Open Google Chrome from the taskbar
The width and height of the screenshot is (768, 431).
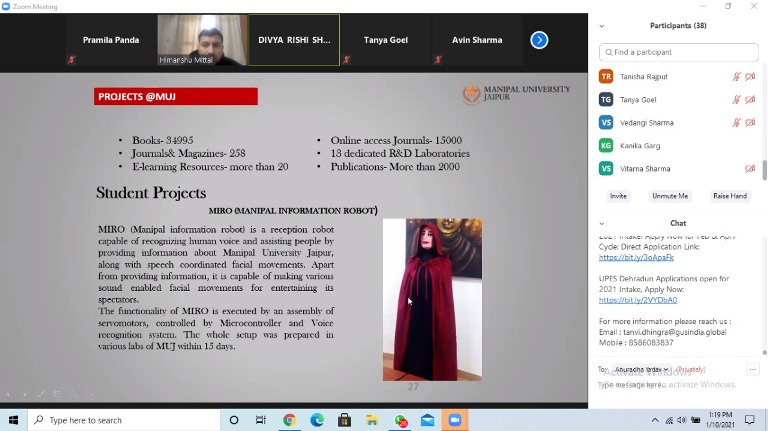289,421
